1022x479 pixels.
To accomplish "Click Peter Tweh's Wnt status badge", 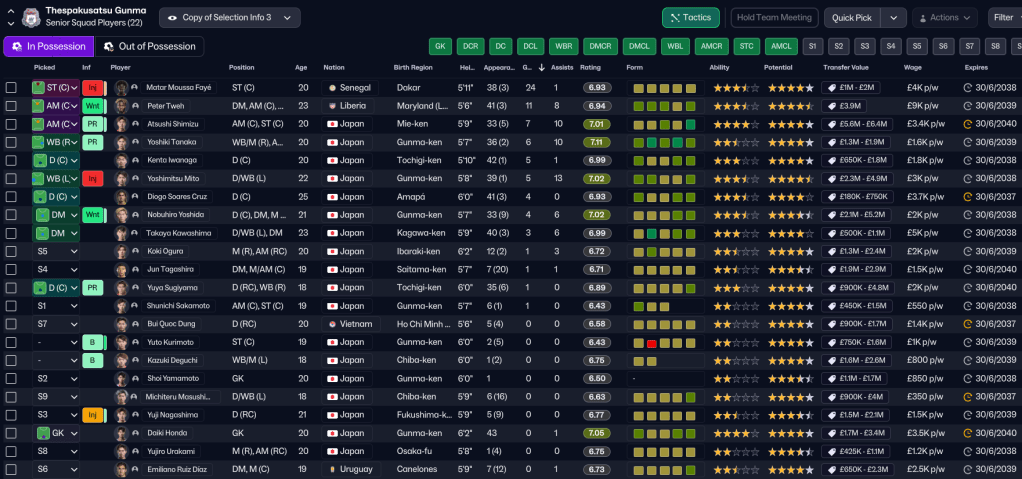I will click(92, 106).
